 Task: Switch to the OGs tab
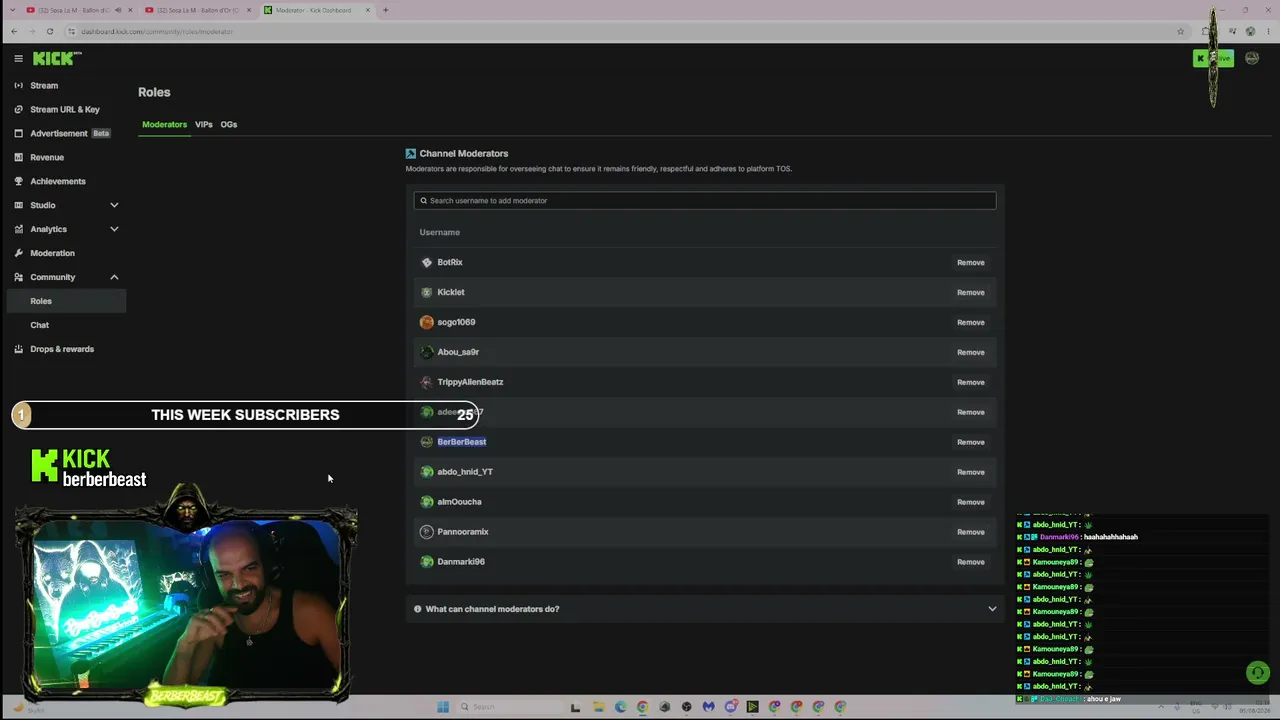click(229, 125)
